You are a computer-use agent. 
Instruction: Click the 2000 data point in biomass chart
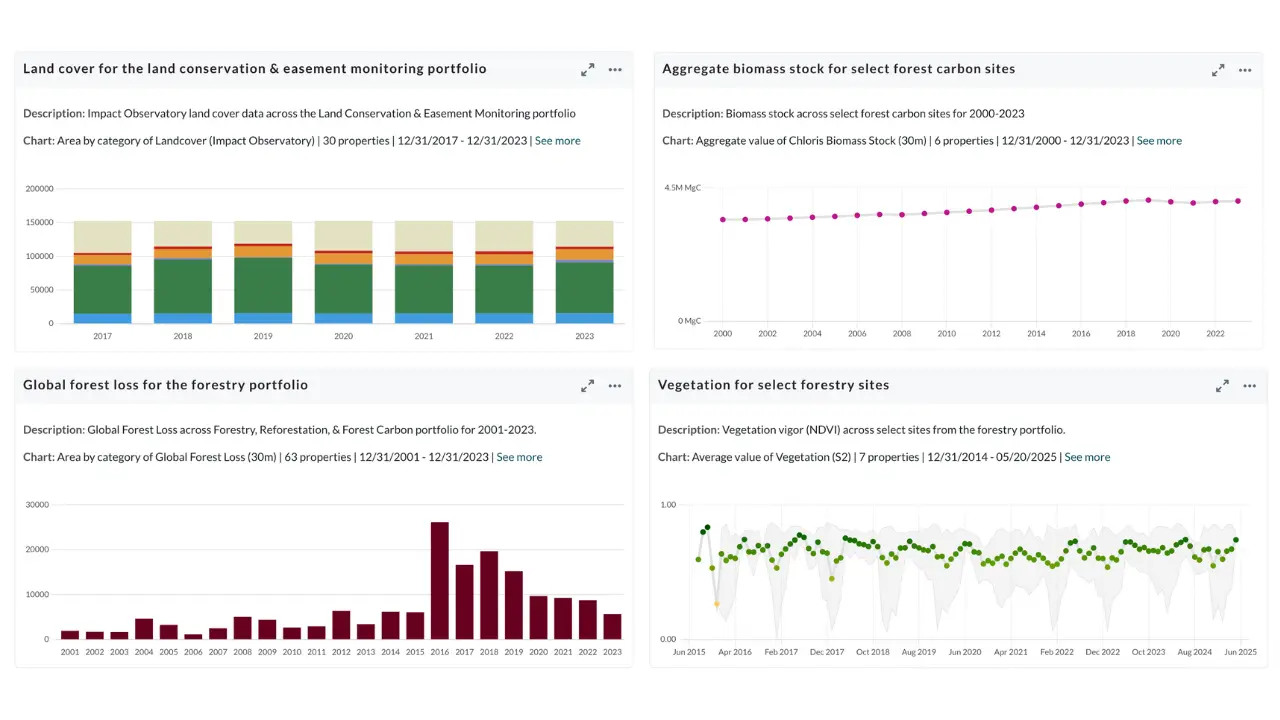click(723, 219)
